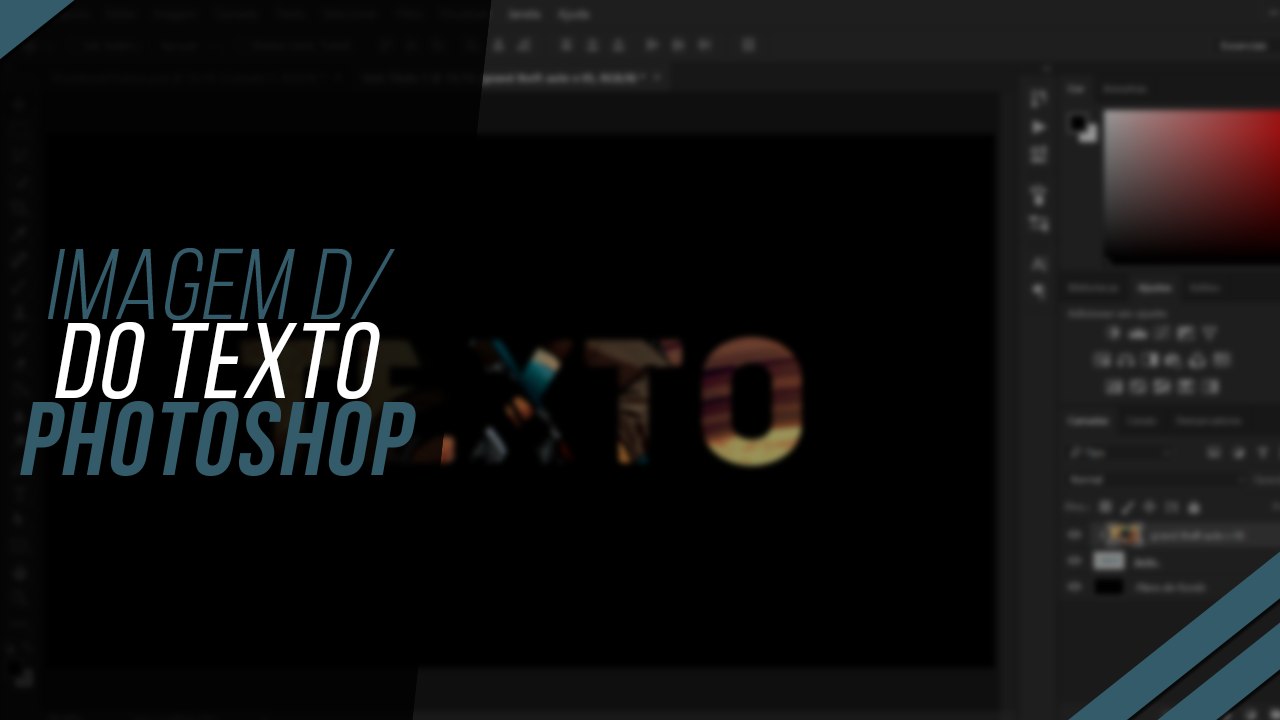Hide the text layer with the eye icon
Screen dimensions: 1280x720
tap(1076, 561)
